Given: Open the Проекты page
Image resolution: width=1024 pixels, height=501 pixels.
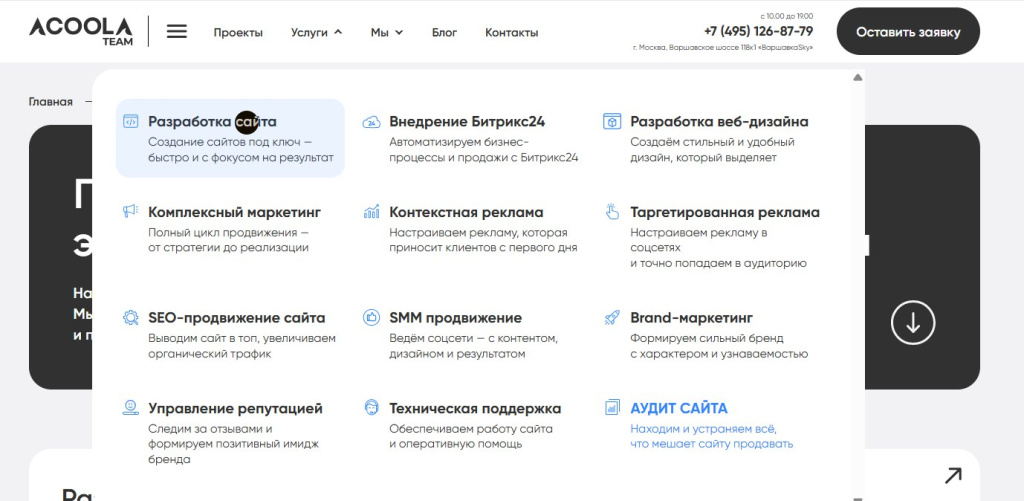Looking at the screenshot, I should [x=238, y=32].
